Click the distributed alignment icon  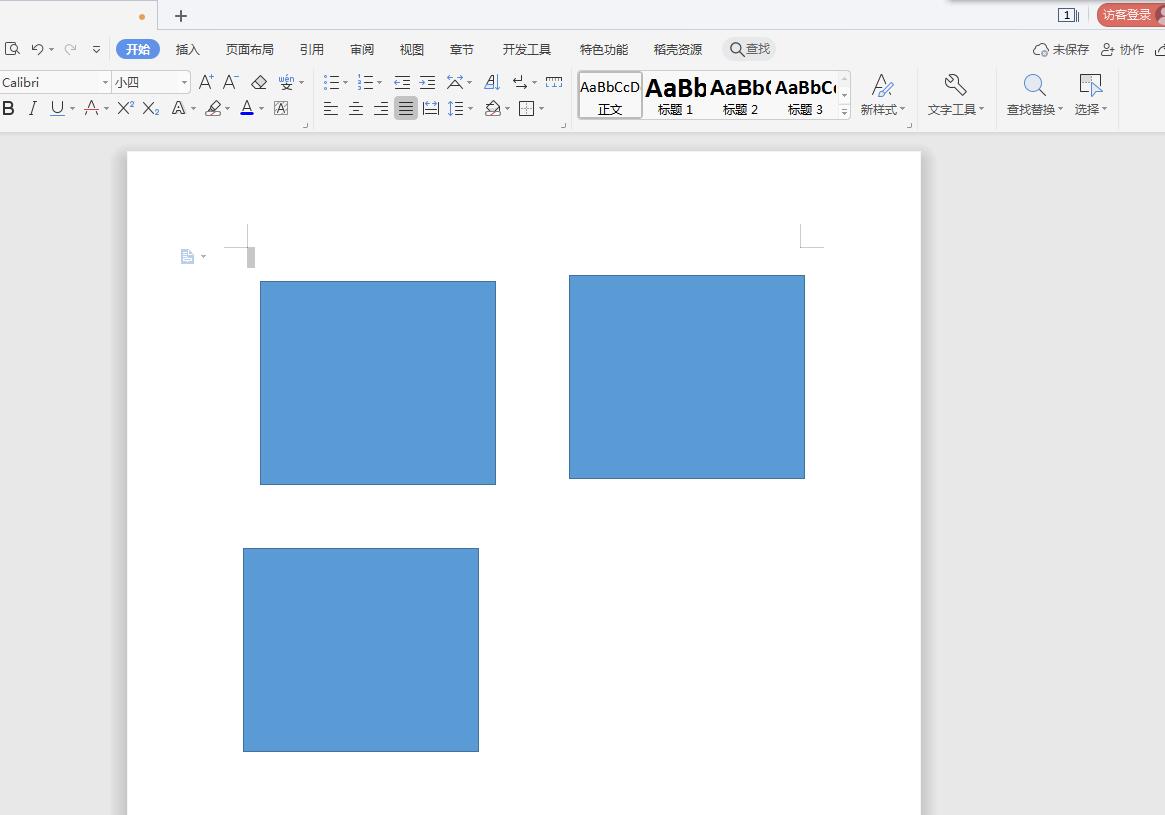pyautogui.click(x=431, y=108)
